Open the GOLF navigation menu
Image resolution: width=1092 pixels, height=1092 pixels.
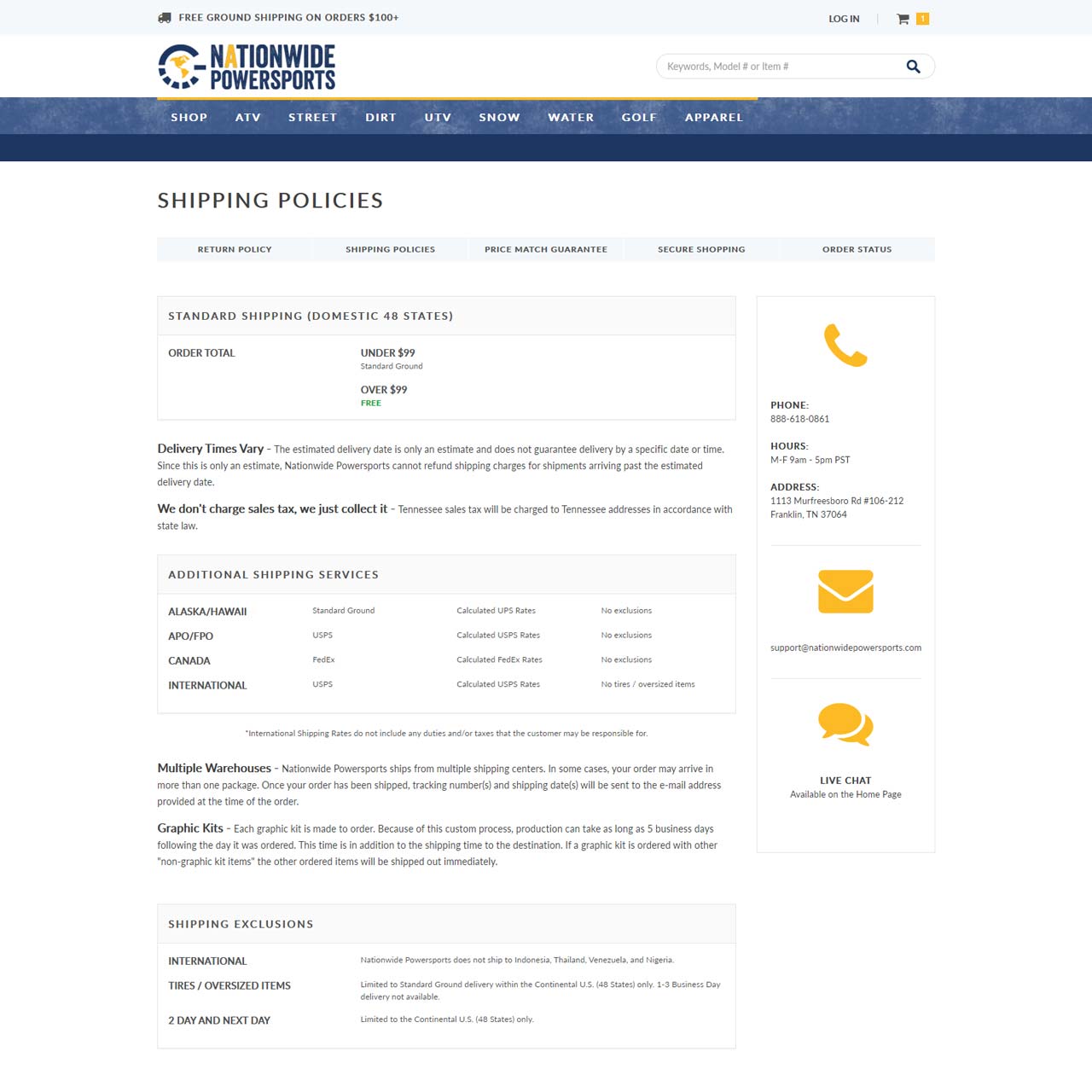[639, 117]
